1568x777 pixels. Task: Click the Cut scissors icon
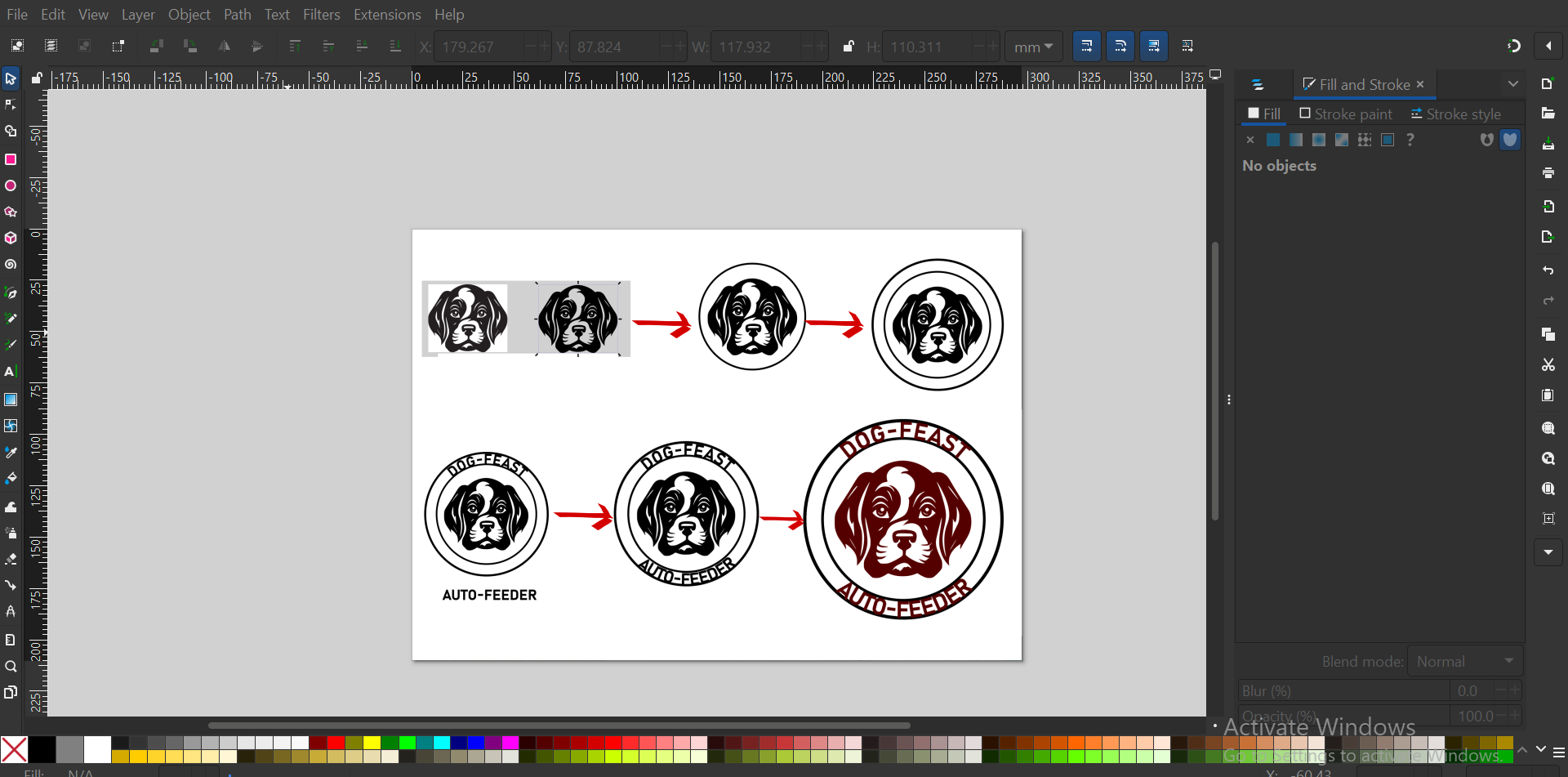coord(1548,364)
